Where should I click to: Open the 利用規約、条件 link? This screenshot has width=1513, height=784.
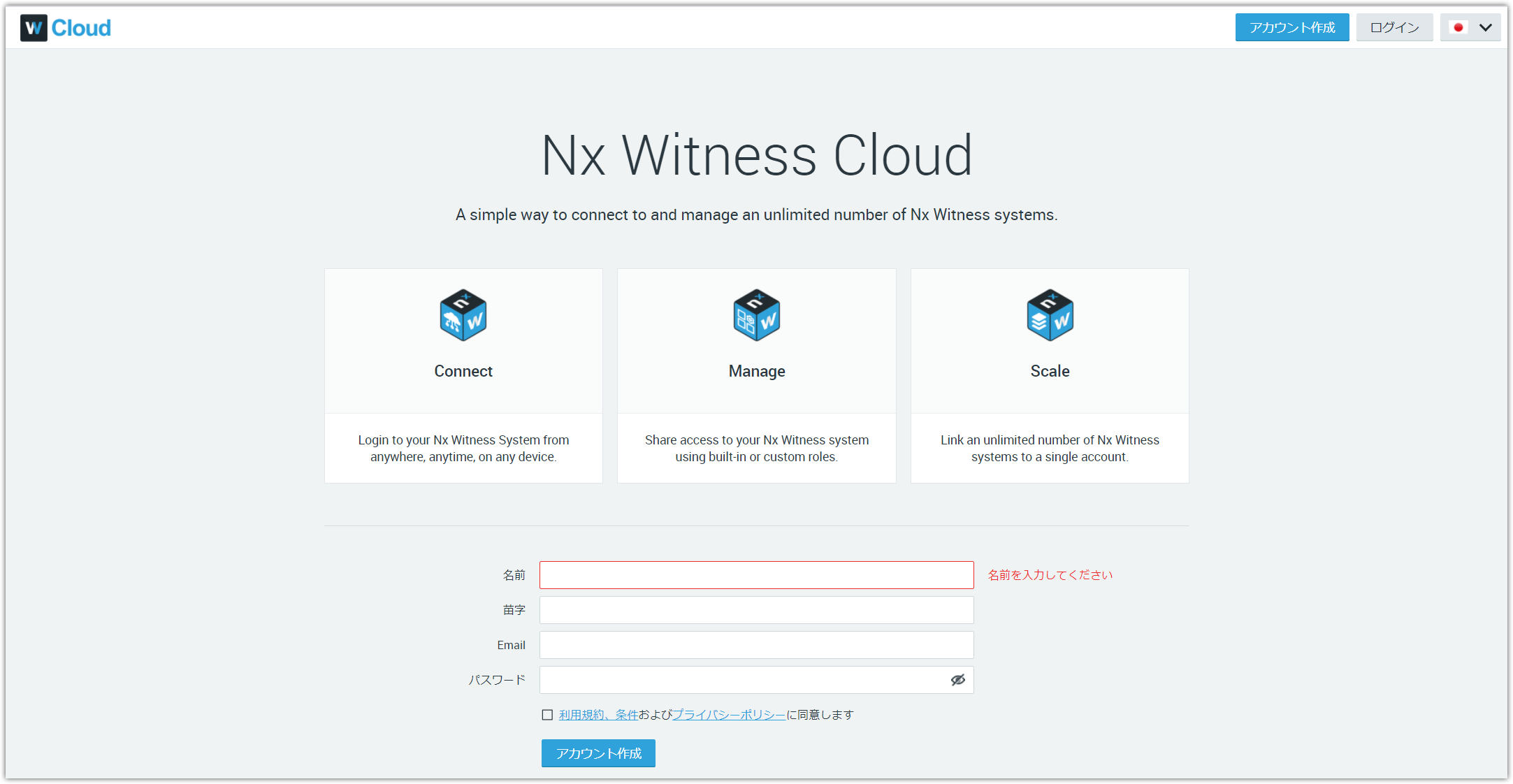coord(598,715)
